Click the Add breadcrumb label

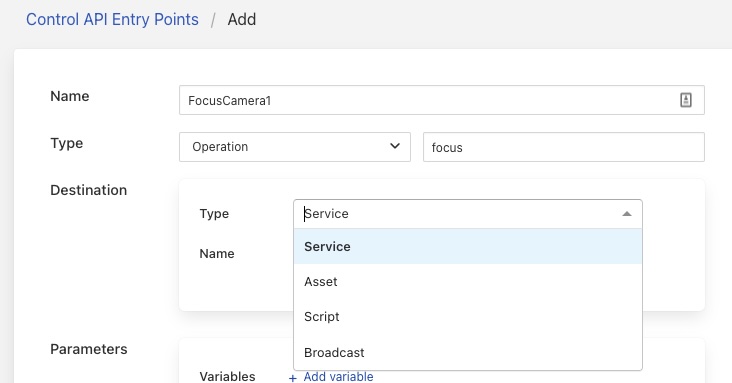pos(242,20)
